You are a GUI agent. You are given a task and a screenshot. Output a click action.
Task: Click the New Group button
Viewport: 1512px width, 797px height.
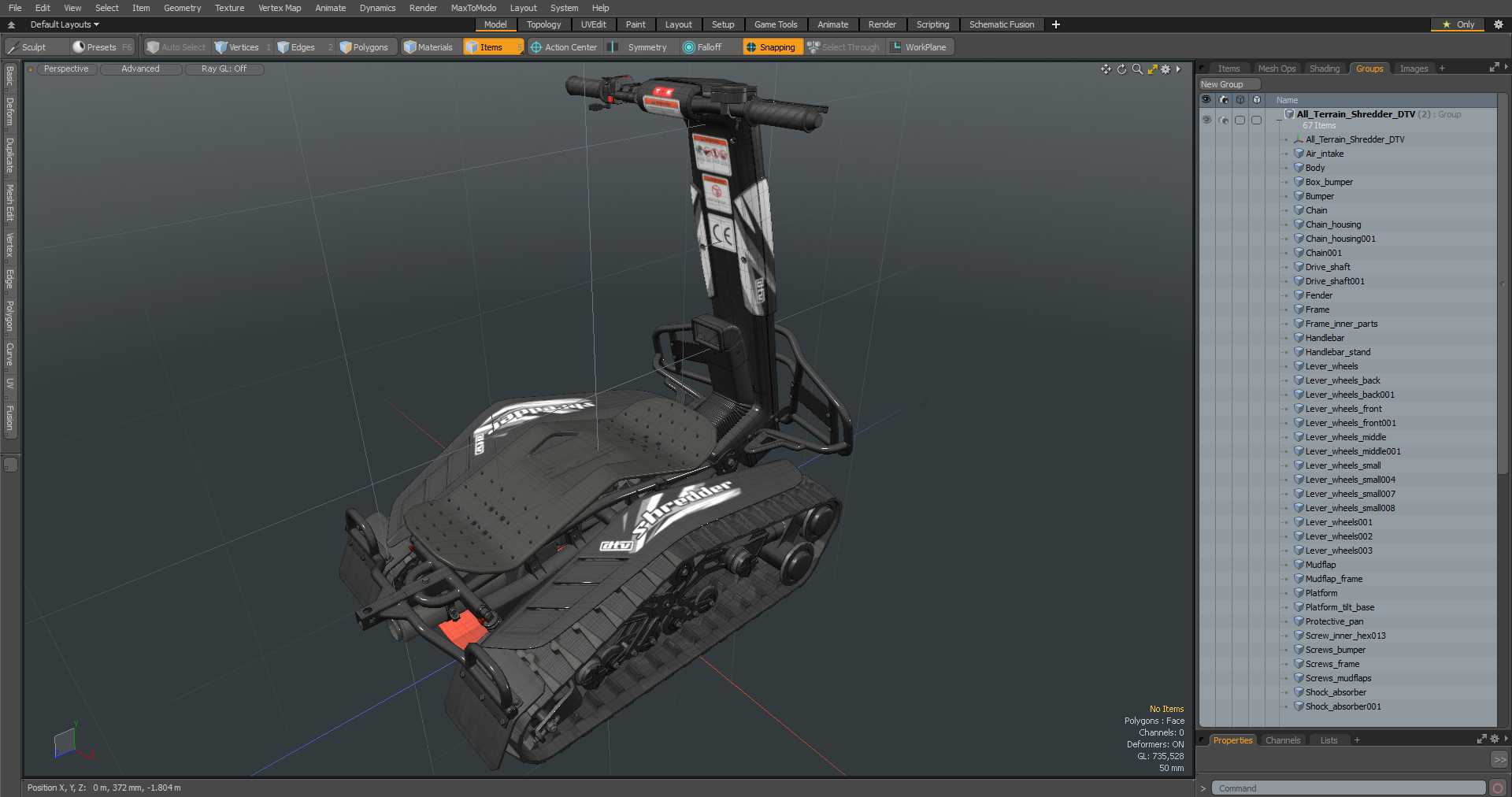[x=1228, y=84]
